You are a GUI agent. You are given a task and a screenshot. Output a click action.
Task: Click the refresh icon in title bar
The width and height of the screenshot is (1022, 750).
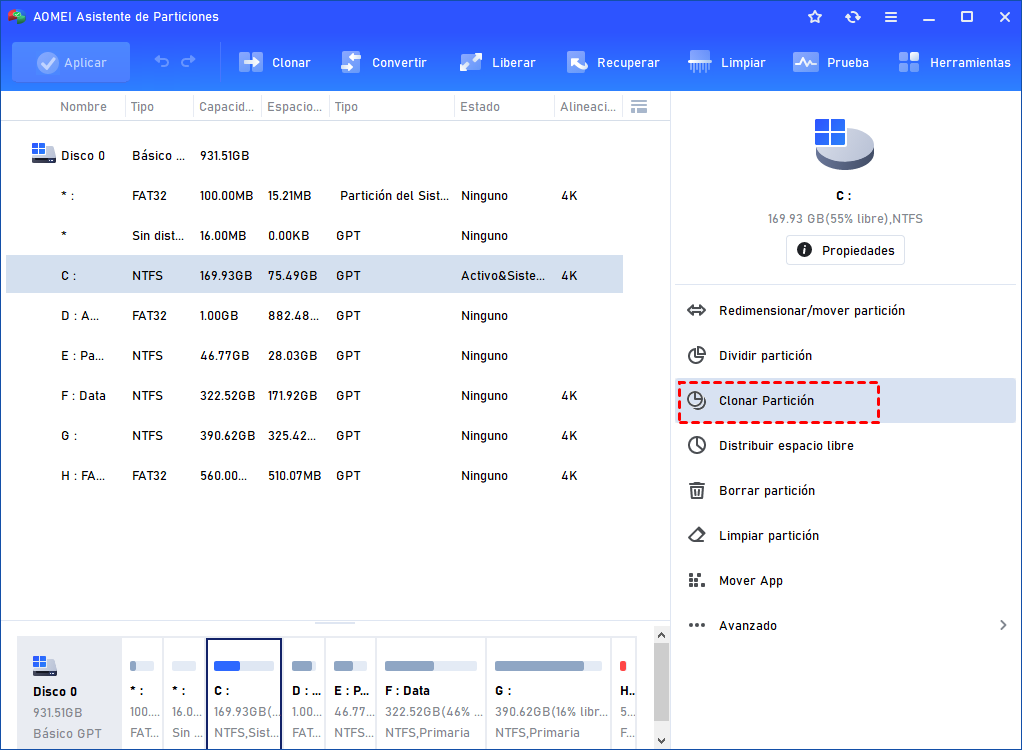tap(853, 17)
